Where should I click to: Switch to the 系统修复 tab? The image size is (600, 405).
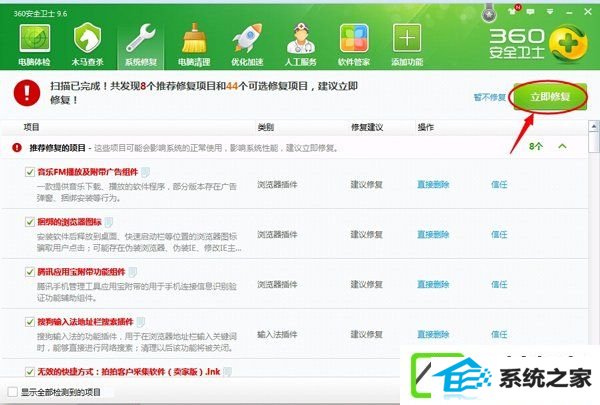pyautogui.click(x=141, y=40)
